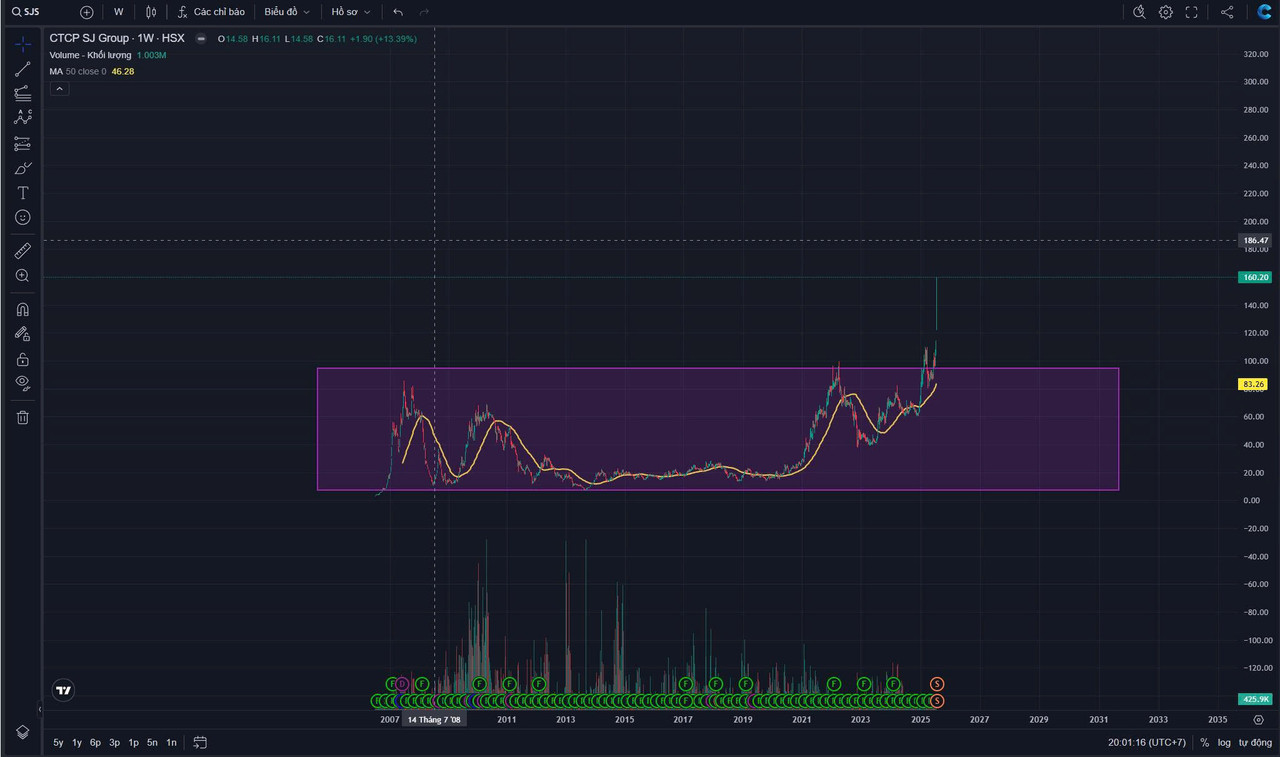Screen dimensions: 1280x757
Task: Click the 20:01:16 (UTC+7) timezone
Action: [x=1149, y=742]
